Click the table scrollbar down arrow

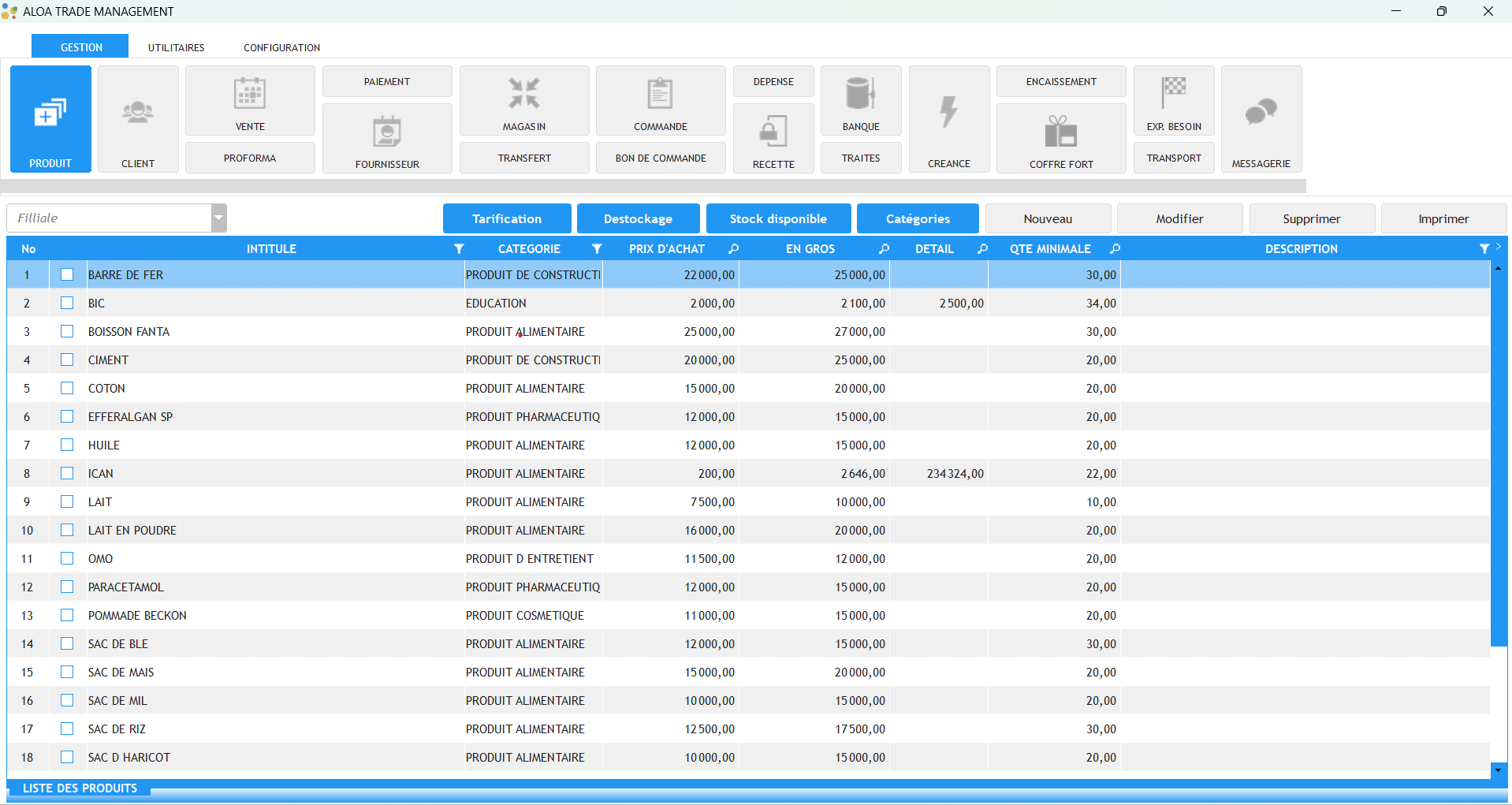click(x=1498, y=770)
